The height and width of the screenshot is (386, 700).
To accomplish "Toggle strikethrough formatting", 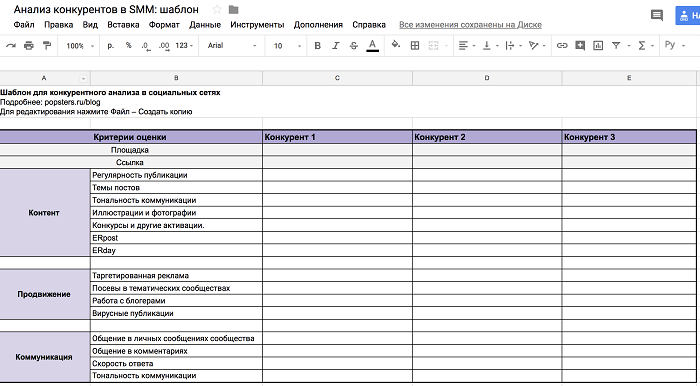I will (354, 46).
